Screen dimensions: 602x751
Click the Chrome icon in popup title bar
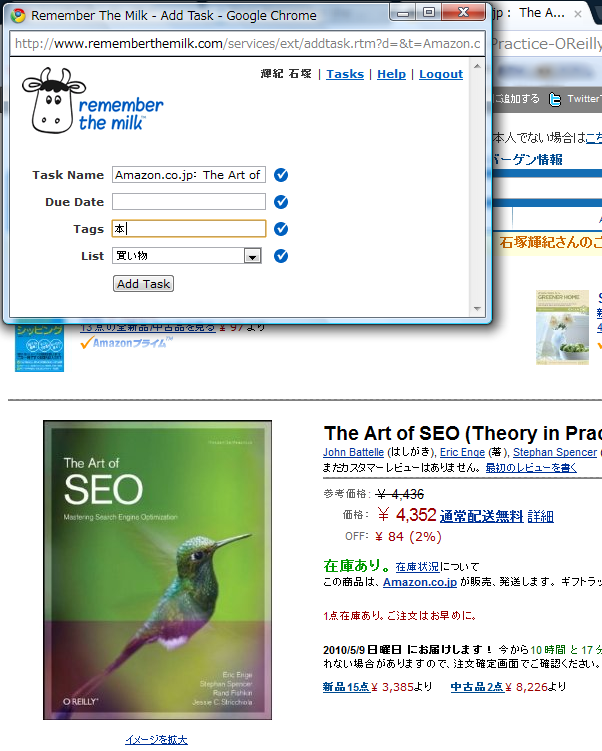[x=18, y=16]
